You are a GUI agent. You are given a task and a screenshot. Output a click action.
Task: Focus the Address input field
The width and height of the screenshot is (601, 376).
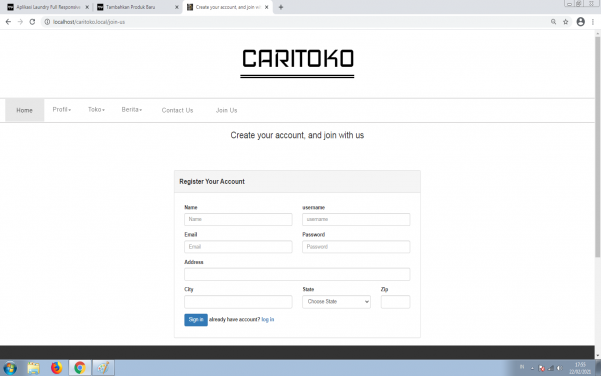[297, 274]
